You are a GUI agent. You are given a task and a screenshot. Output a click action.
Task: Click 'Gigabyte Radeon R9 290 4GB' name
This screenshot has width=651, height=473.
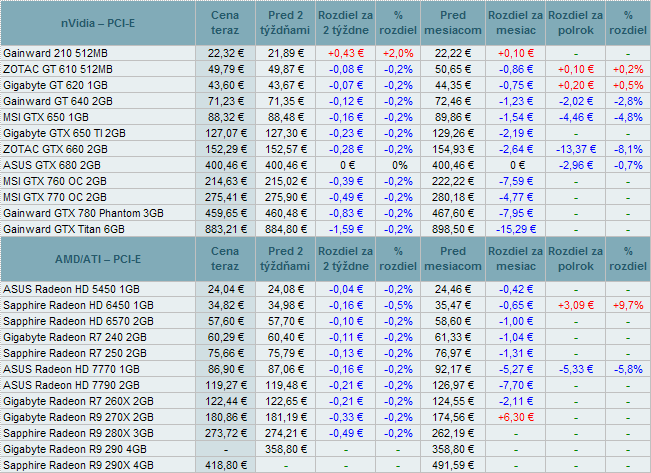coord(75,449)
